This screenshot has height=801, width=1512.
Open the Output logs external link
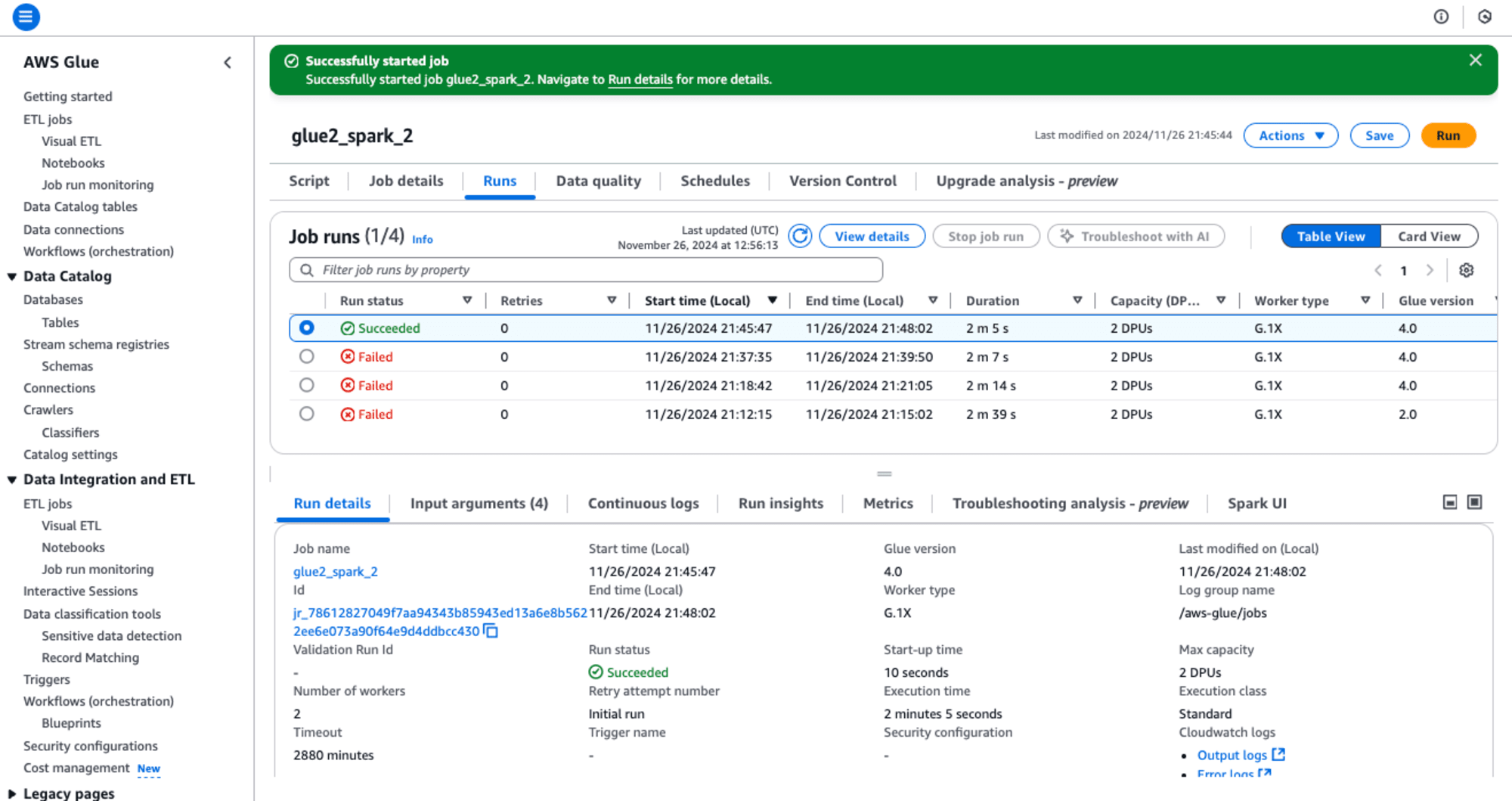pyautogui.click(x=1241, y=755)
